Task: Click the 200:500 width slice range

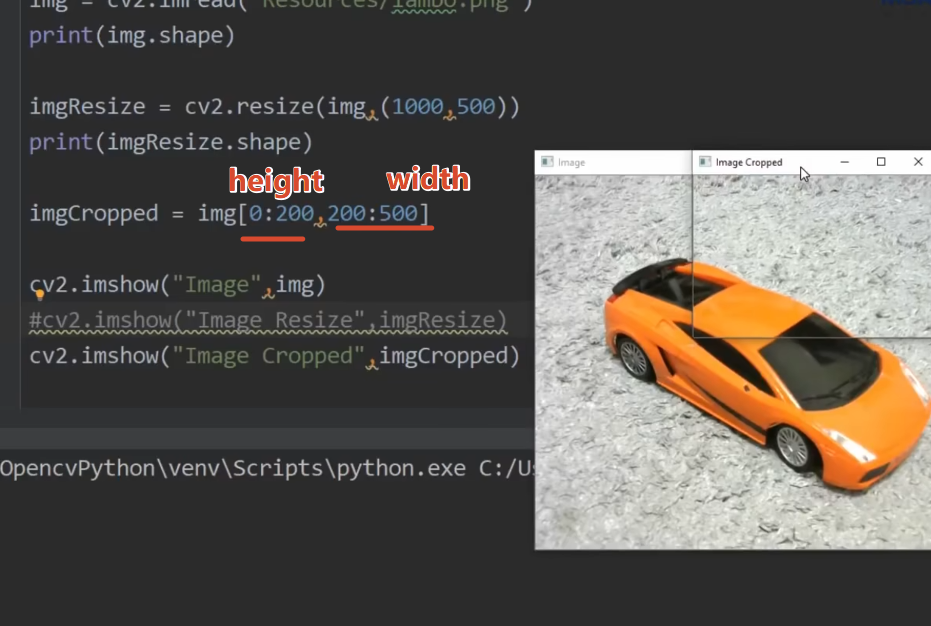Action: (x=372, y=214)
